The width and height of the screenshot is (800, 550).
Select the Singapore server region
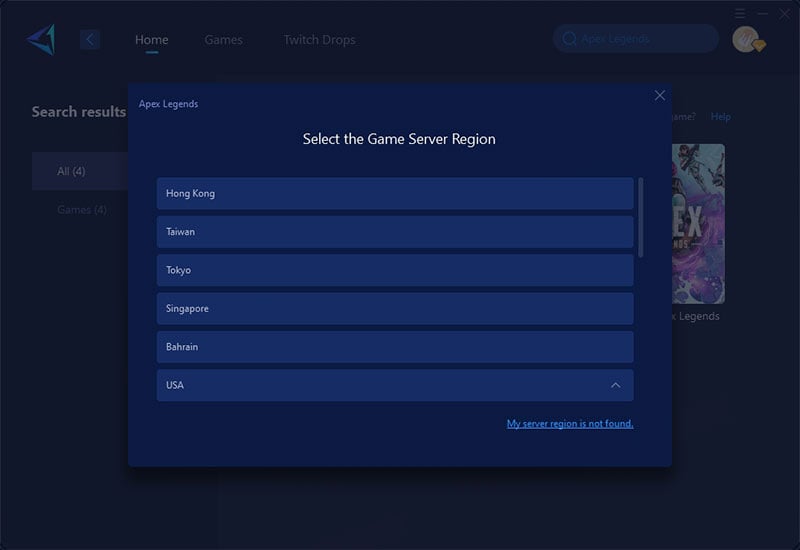click(395, 308)
